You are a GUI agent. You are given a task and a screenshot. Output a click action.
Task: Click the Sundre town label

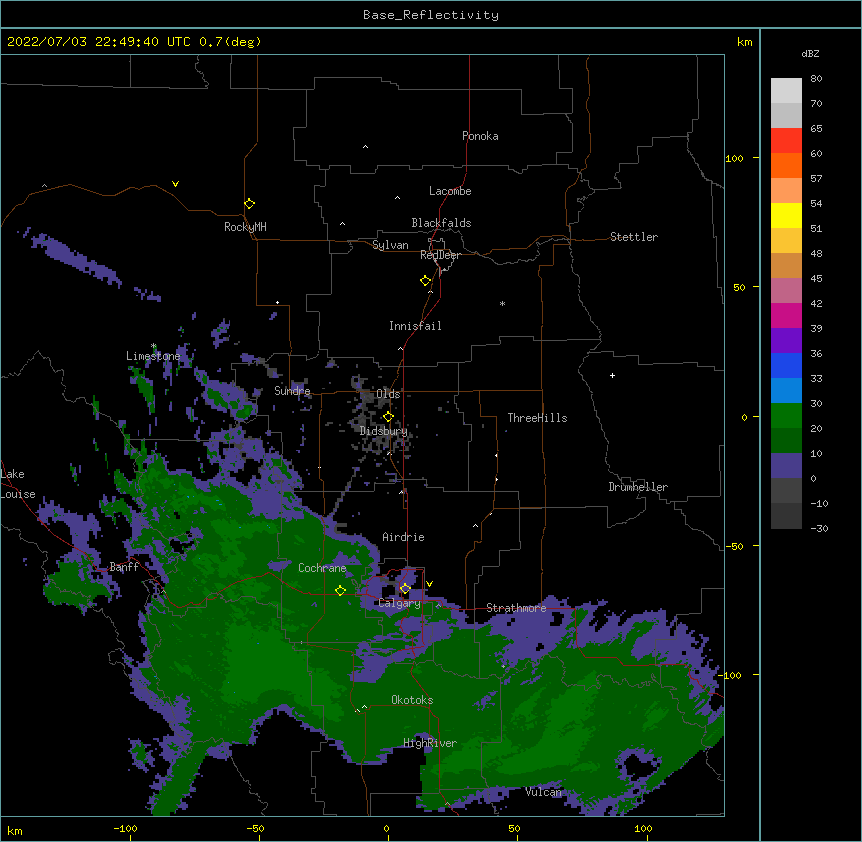tap(292, 391)
